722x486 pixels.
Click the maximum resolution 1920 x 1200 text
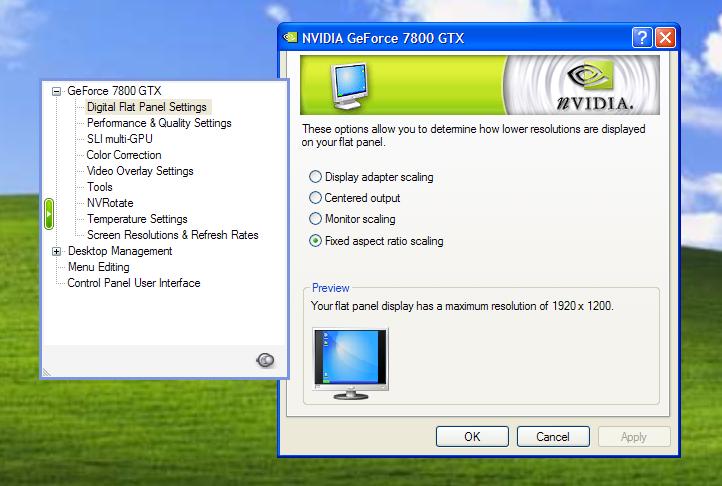point(462,306)
